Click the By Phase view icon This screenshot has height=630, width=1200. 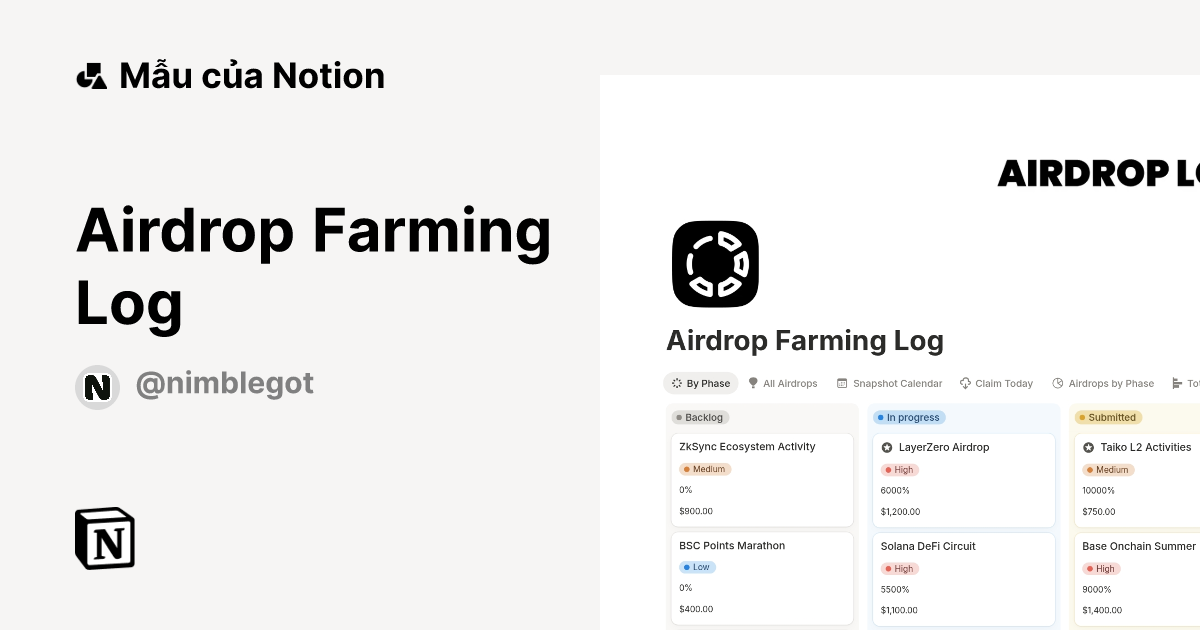tap(678, 383)
